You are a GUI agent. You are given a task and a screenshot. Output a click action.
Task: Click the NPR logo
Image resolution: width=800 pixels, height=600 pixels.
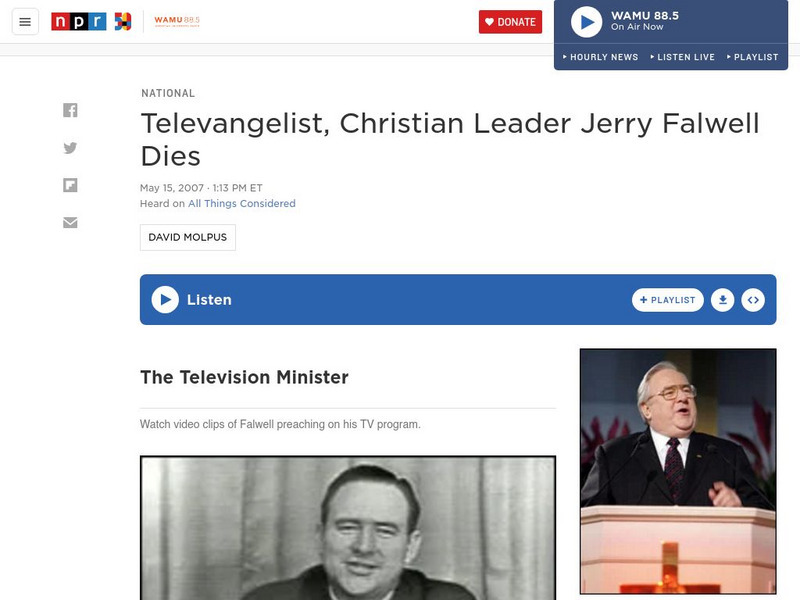pos(79,21)
